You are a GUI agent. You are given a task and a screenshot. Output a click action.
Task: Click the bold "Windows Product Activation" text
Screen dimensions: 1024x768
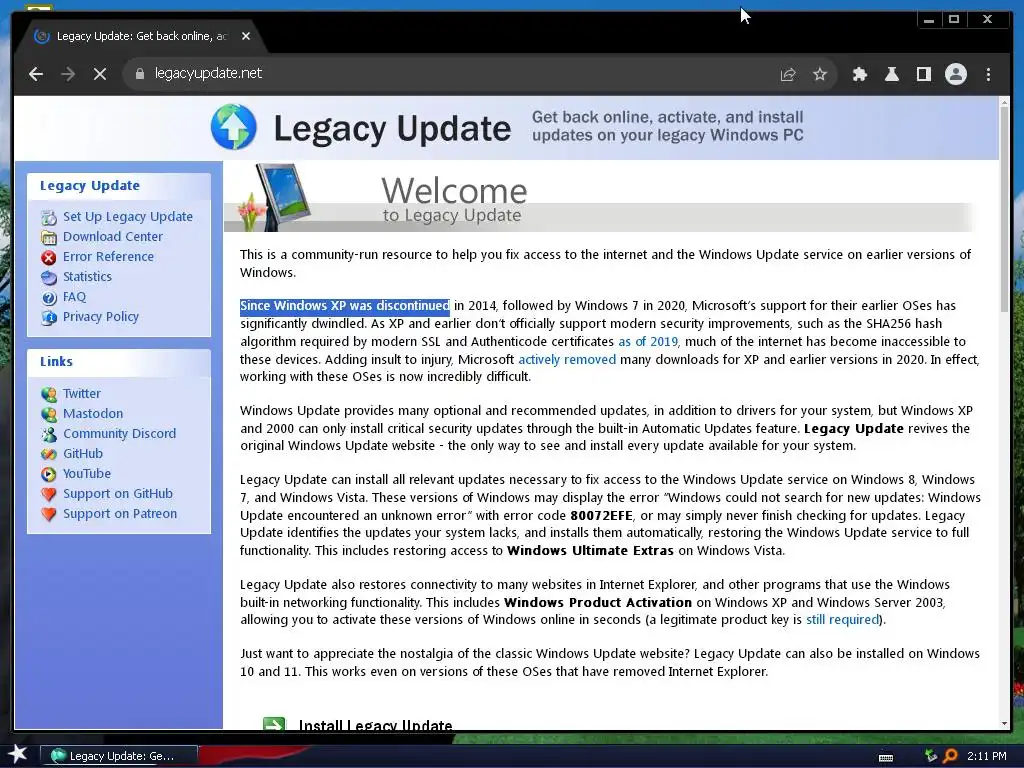(598, 602)
